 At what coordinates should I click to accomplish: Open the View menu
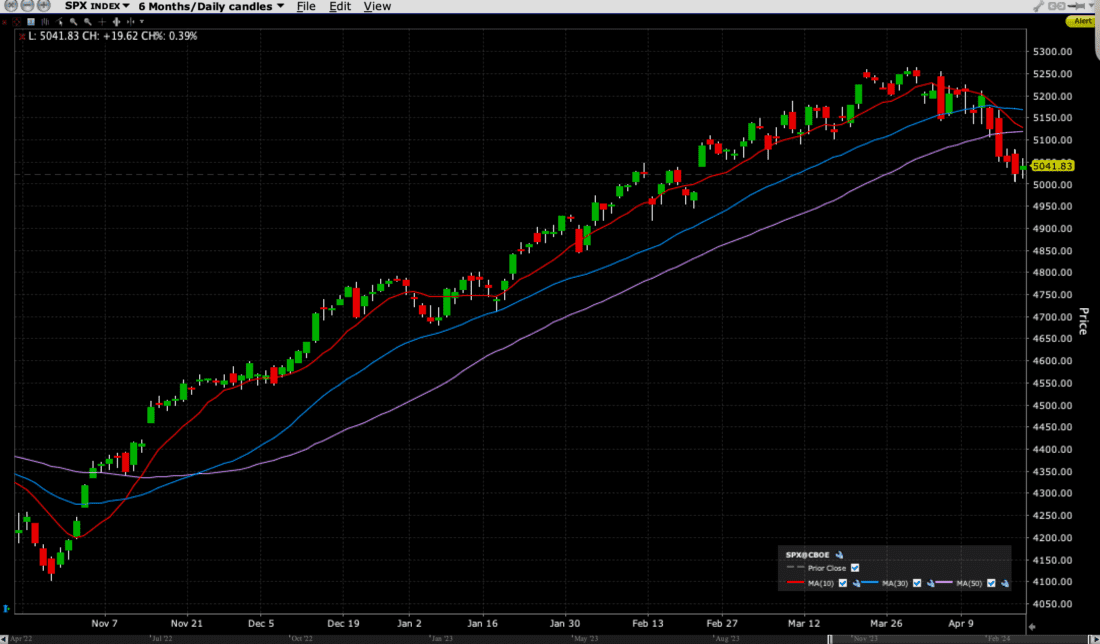click(x=377, y=6)
